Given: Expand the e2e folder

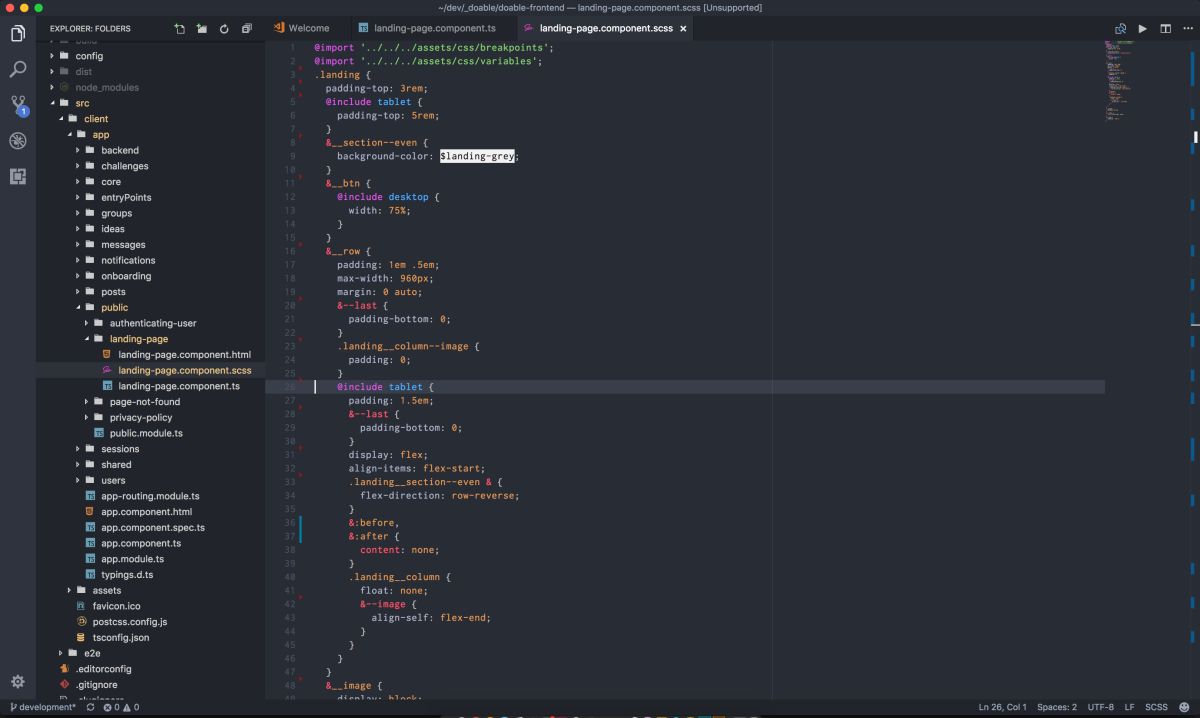Looking at the screenshot, I should pyautogui.click(x=61, y=653).
